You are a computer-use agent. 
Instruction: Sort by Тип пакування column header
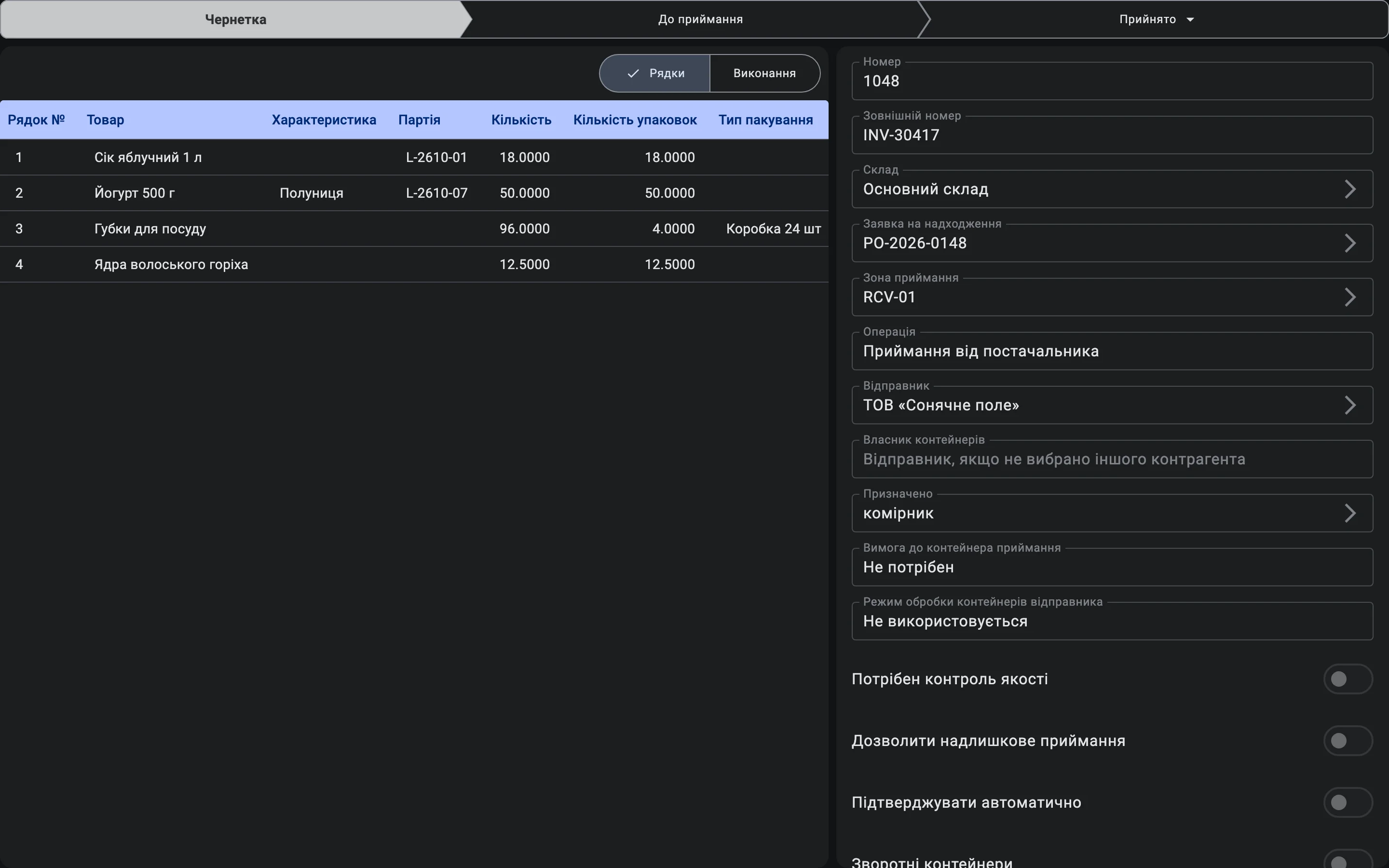pyautogui.click(x=766, y=120)
